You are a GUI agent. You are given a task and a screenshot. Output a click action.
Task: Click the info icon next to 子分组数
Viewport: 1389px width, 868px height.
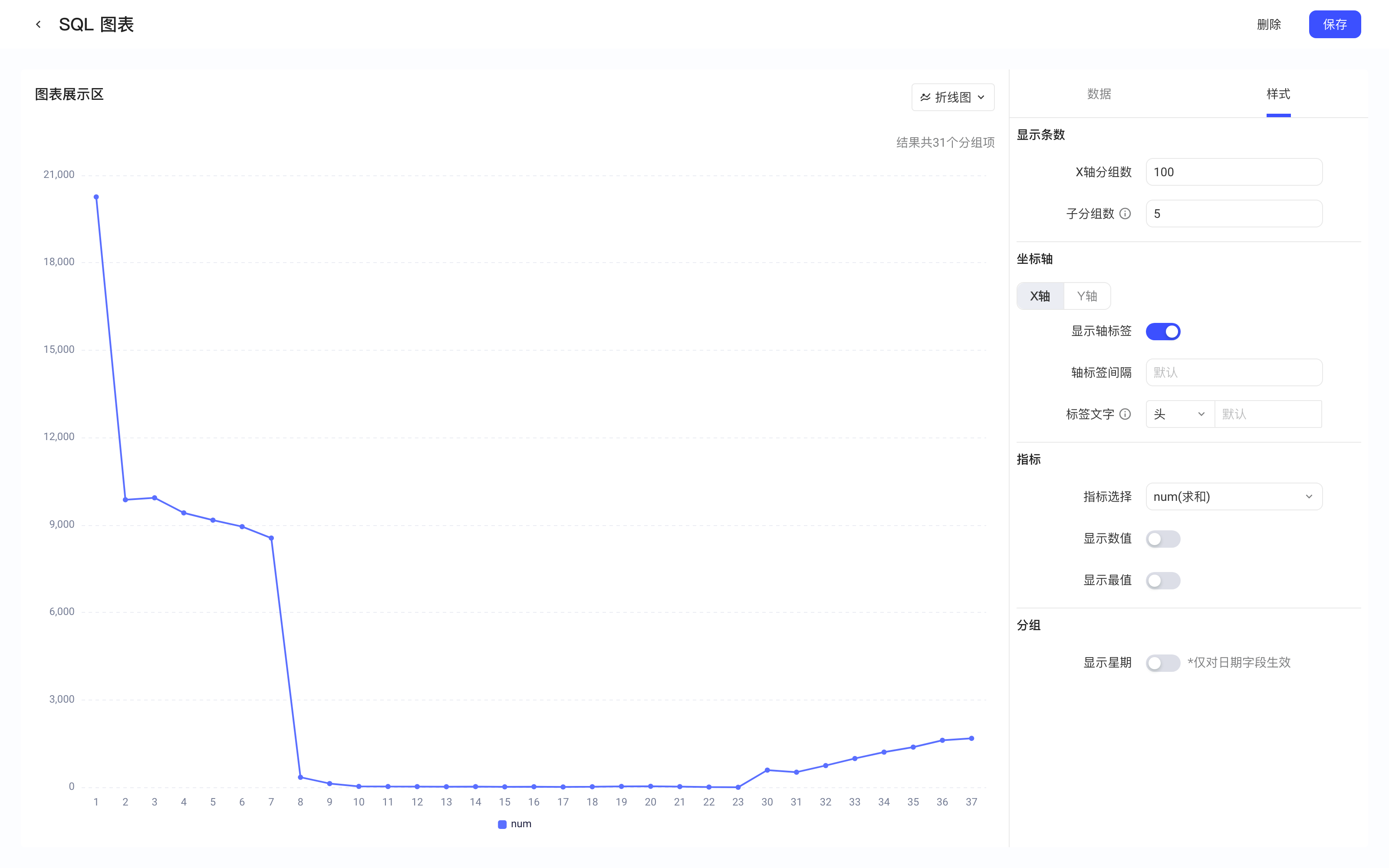pos(1125,214)
